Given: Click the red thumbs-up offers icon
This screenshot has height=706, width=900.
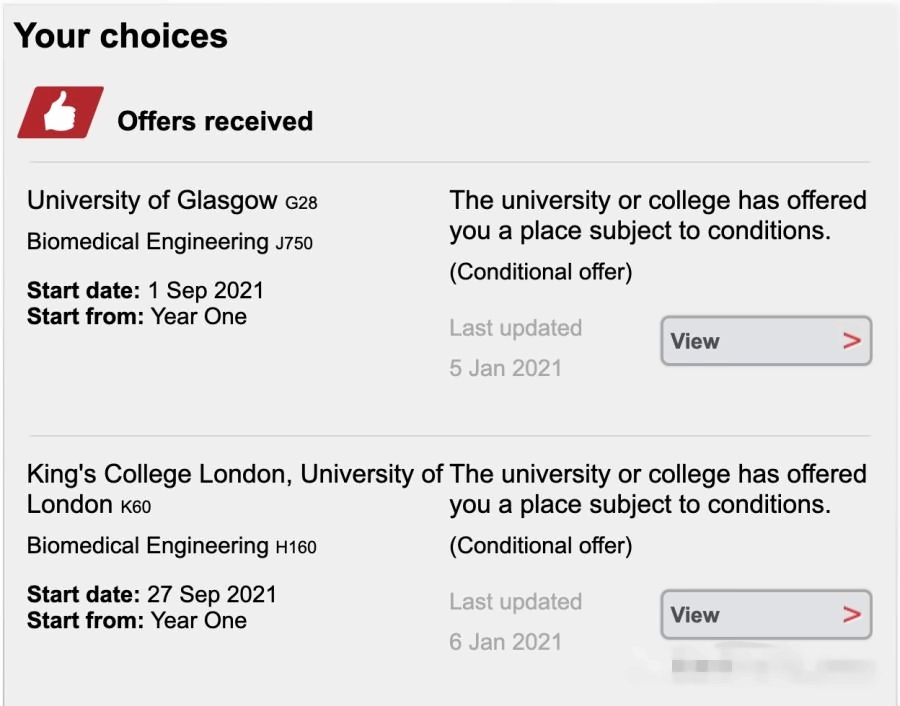Looking at the screenshot, I should [60, 113].
